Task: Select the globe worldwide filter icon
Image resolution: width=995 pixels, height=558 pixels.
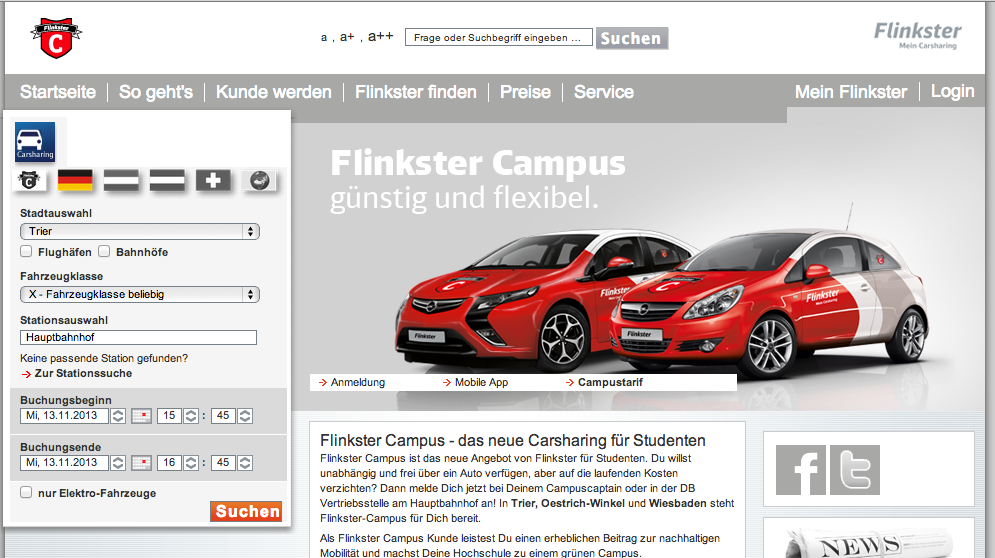Action: pyautogui.click(x=259, y=181)
